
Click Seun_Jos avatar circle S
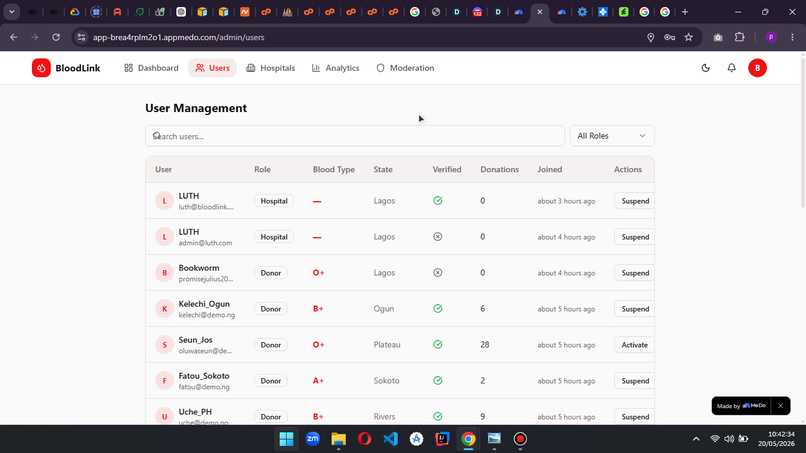[x=164, y=345]
